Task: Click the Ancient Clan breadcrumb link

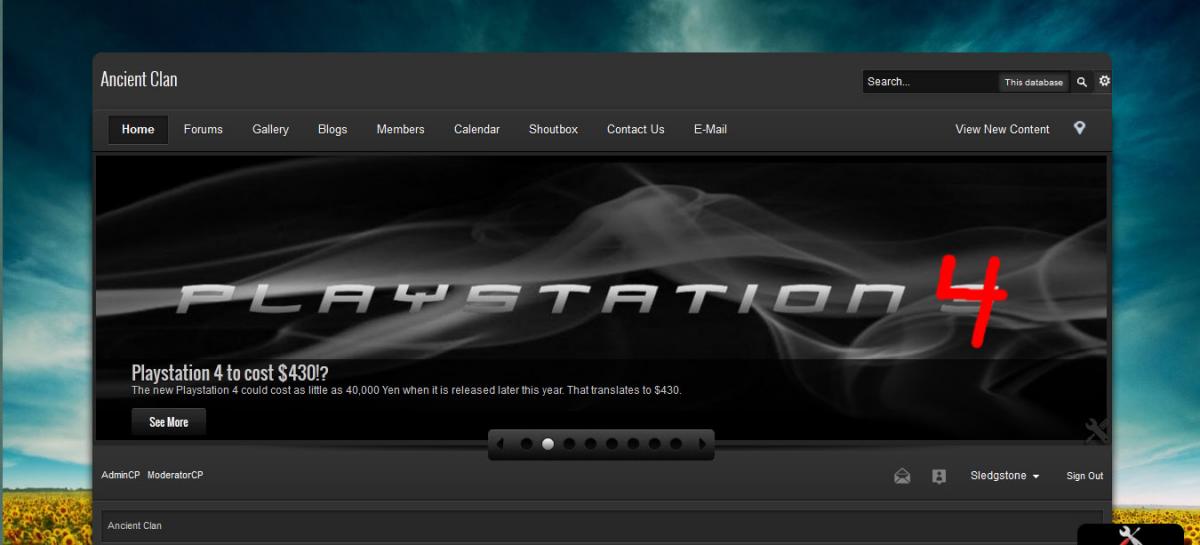Action: click(134, 525)
